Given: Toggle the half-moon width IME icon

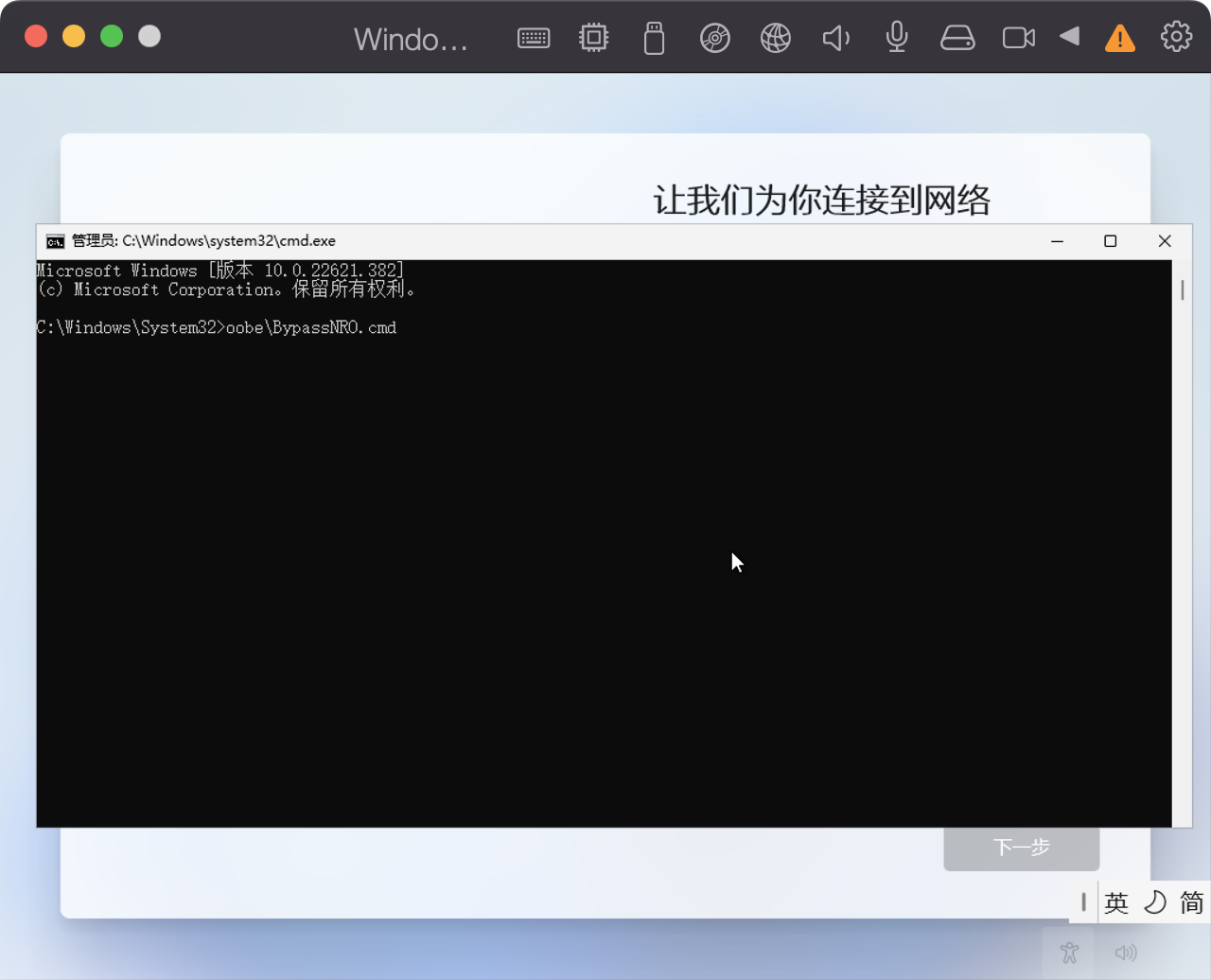Looking at the screenshot, I should point(1154,902).
